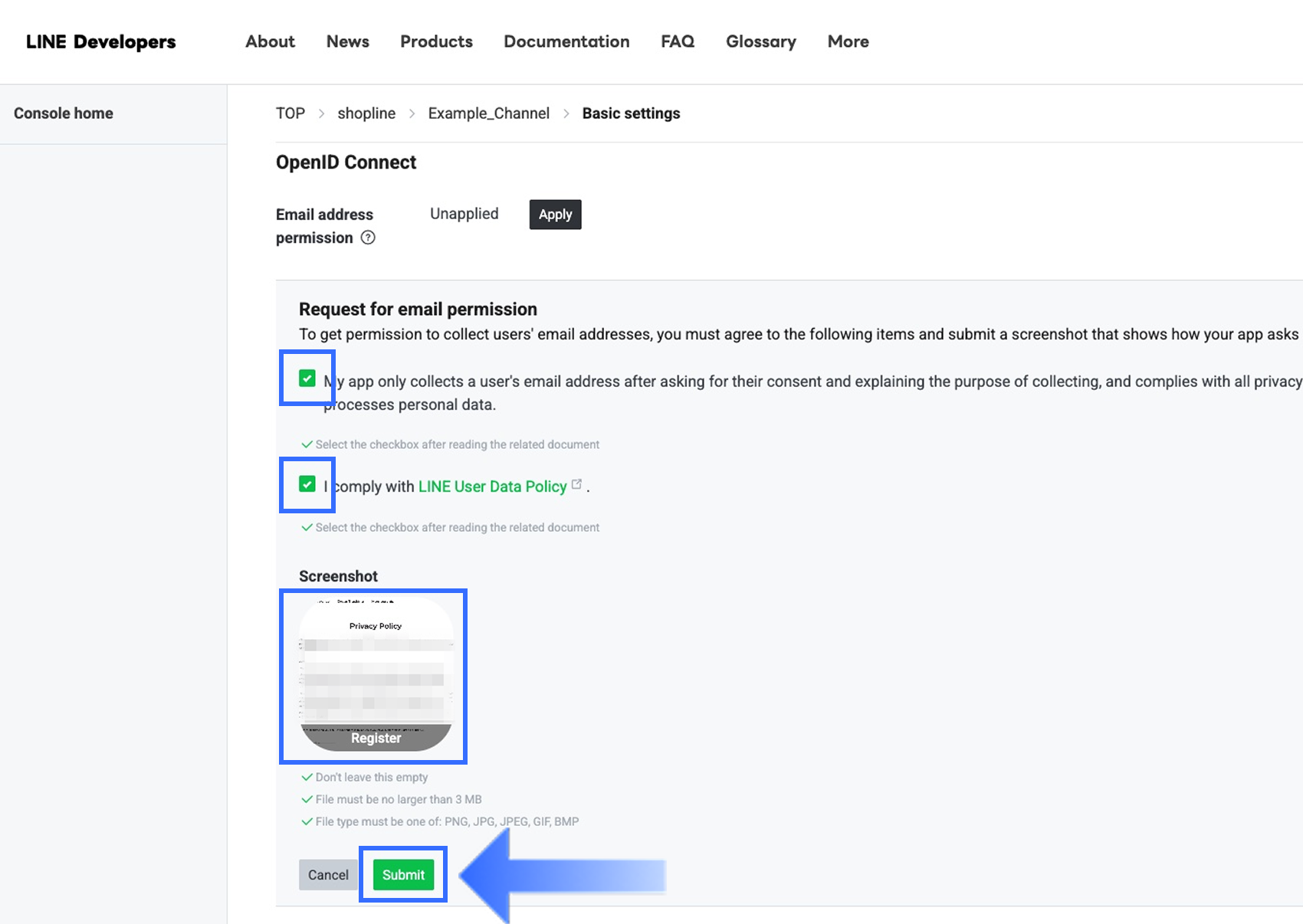Open the About page
This screenshot has height=924, width=1303.
pyautogui.click(x=270, y=42)
